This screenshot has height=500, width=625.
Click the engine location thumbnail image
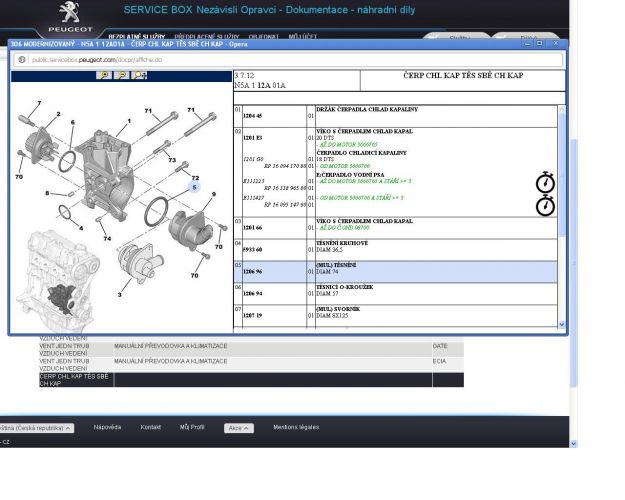(58, 281)
